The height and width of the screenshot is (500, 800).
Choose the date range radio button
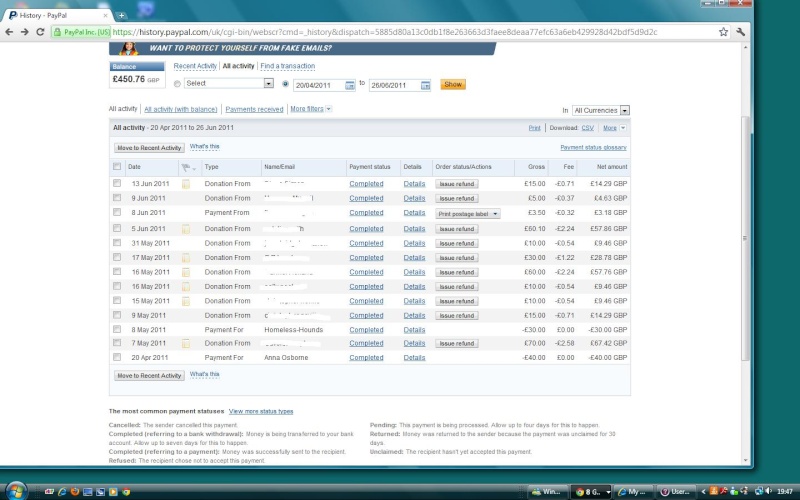point(285,84)
